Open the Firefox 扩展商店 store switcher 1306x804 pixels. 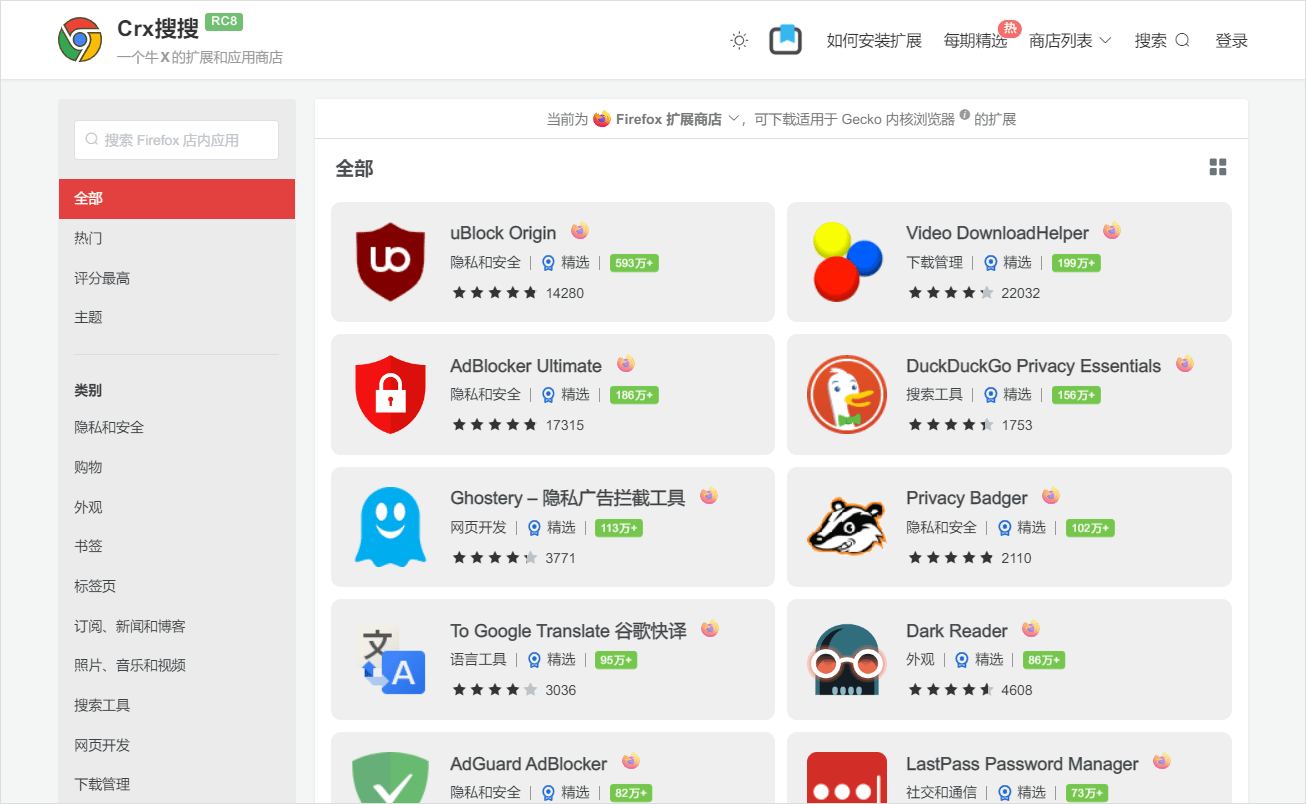(x=667, y=119)
